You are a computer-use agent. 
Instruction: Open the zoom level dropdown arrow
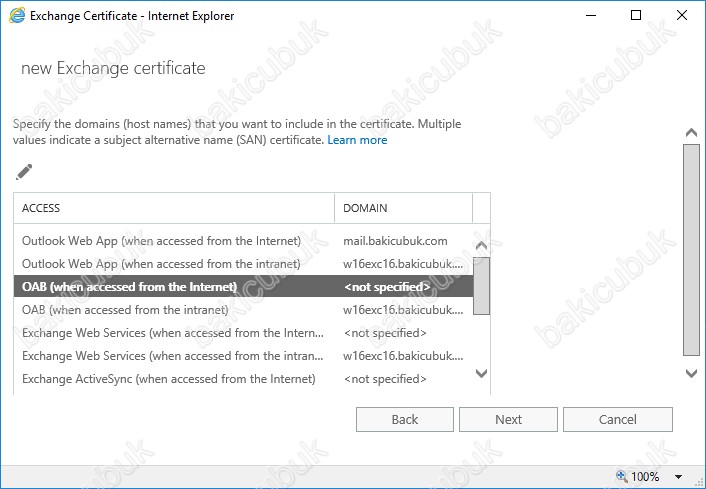pyautogui.click(x=678, y=477)
